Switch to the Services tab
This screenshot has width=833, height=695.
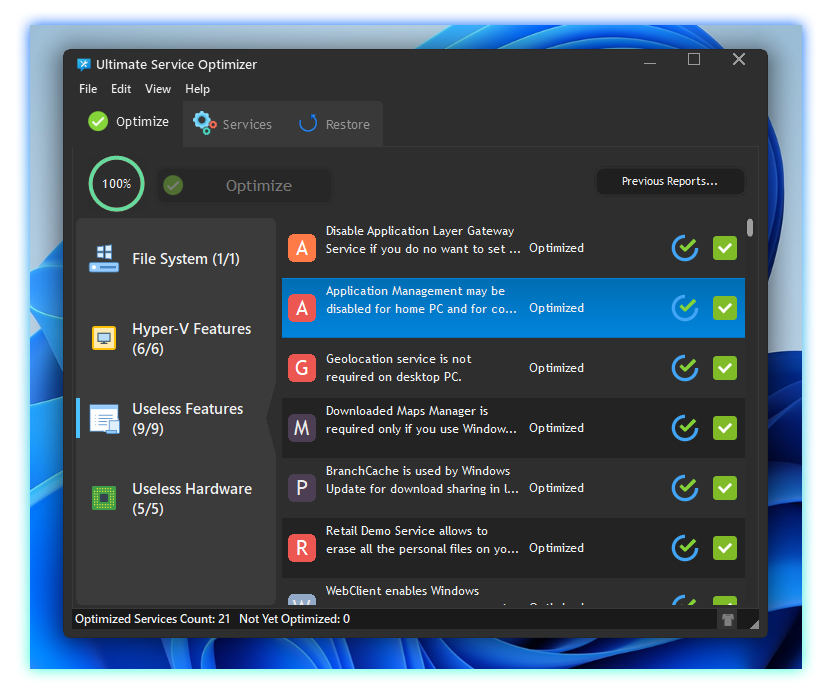[233, 124]
